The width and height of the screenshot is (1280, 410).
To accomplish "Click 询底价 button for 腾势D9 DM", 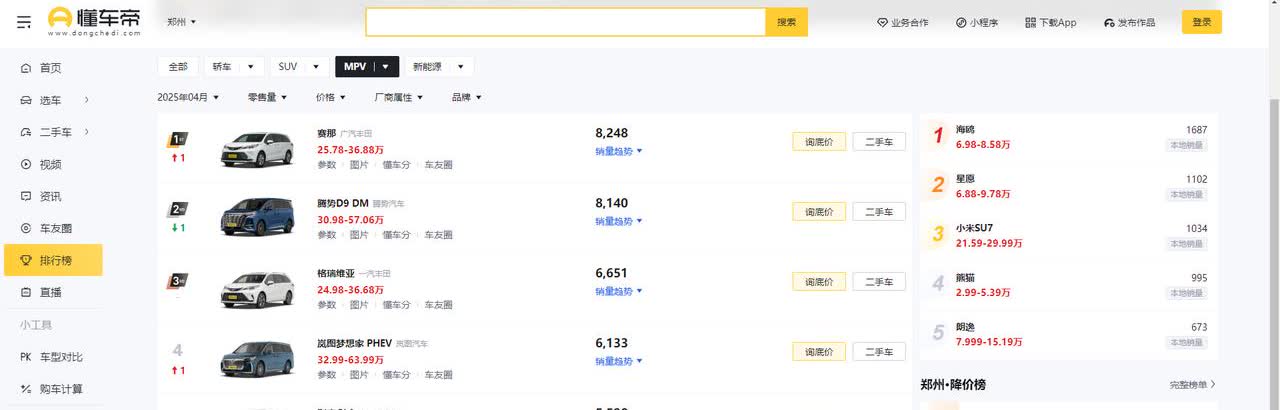I will coord(819,212).
